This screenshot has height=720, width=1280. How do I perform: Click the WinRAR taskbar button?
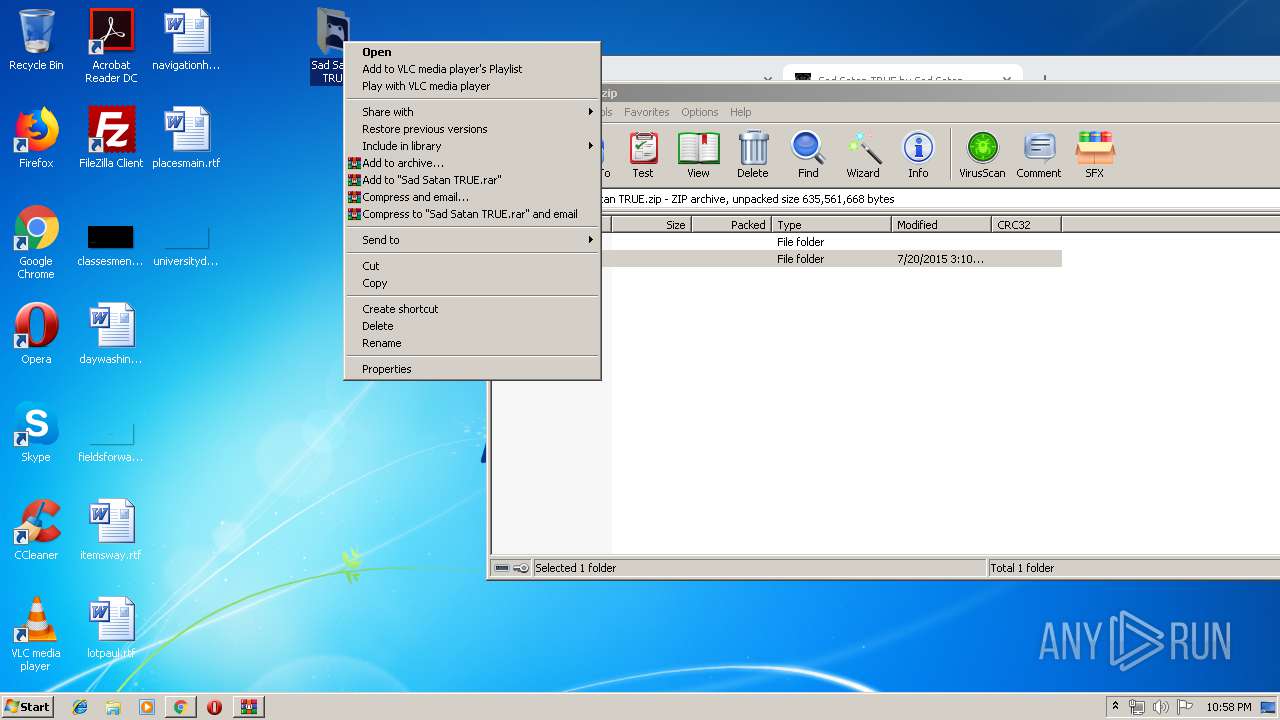click(248, 707)
